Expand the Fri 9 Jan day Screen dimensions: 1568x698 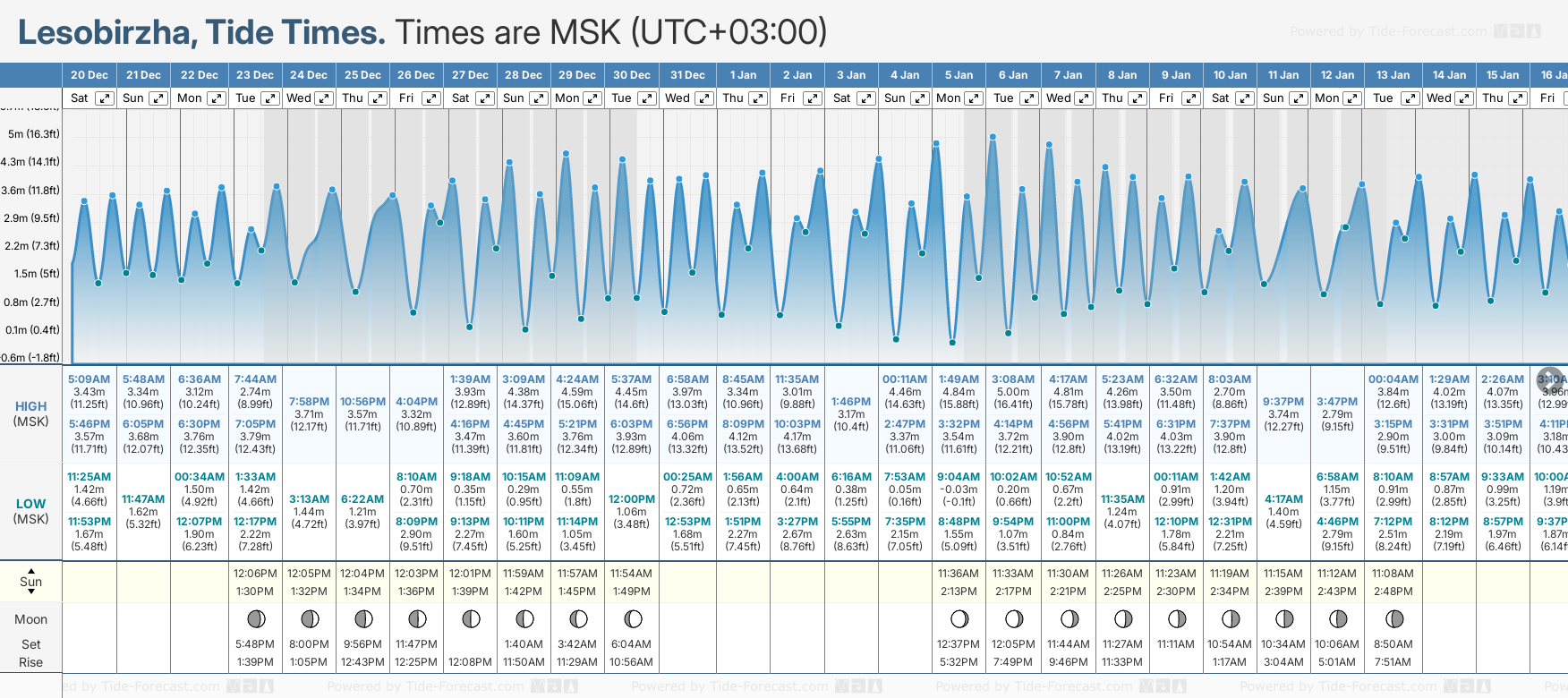coord(1190,98)
